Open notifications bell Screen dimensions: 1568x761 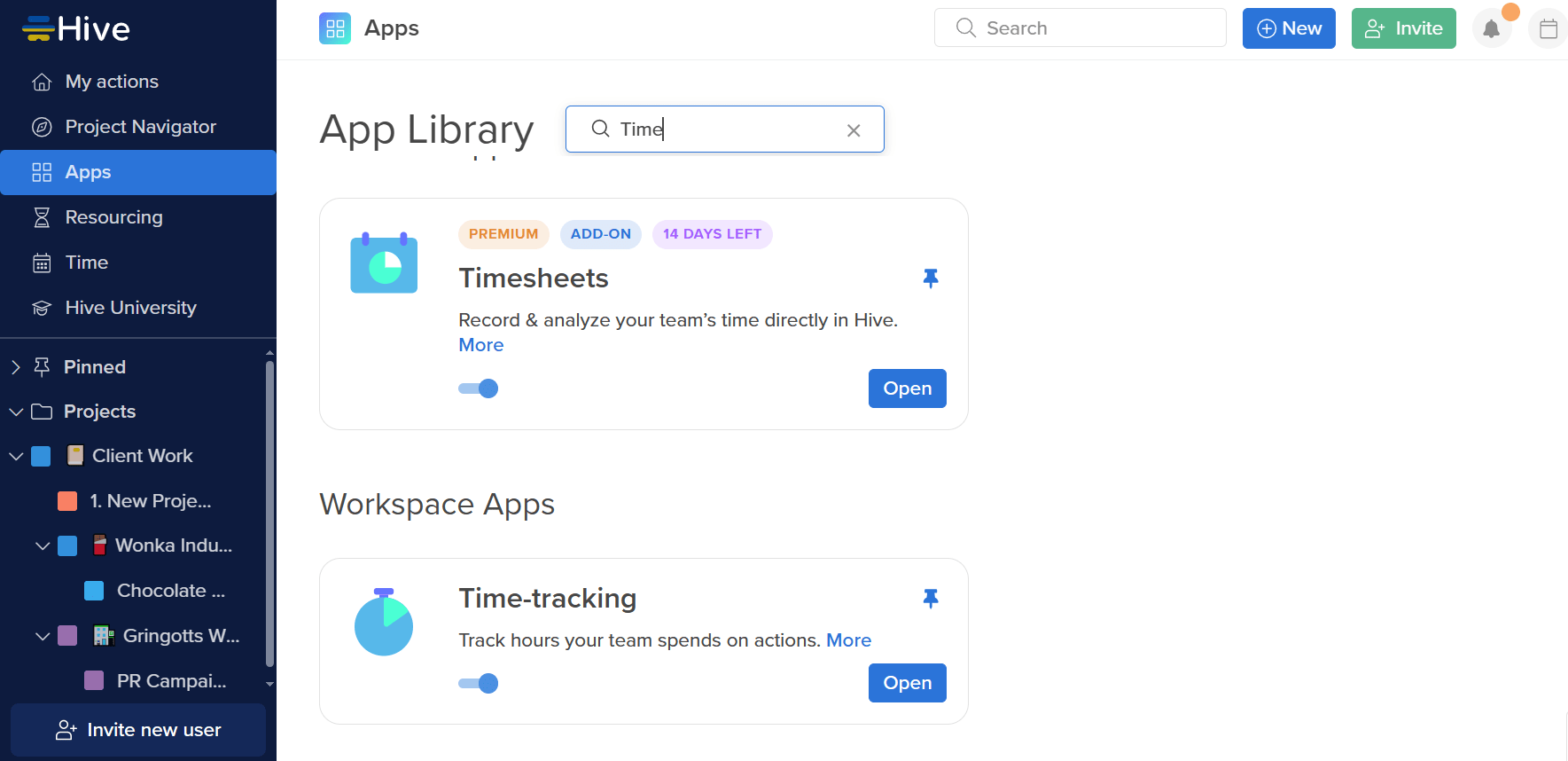[1492, 29]
